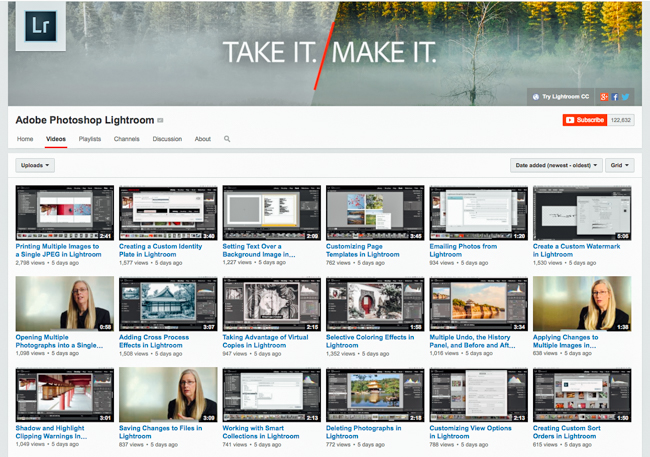Open the Facebook icon in banner
650x457 pixels.
tap(615, 97)
